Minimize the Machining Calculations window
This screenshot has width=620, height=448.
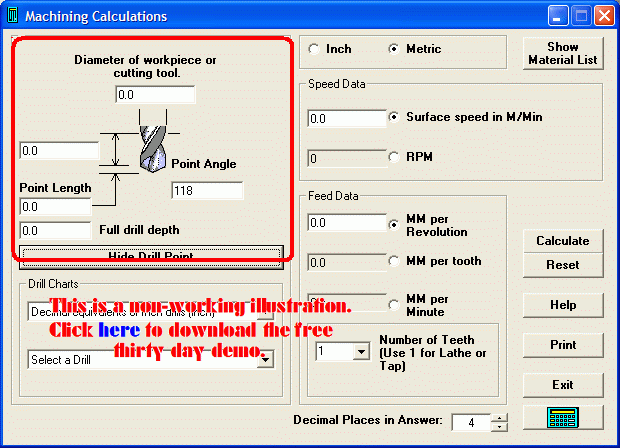(x=558, y=16)
